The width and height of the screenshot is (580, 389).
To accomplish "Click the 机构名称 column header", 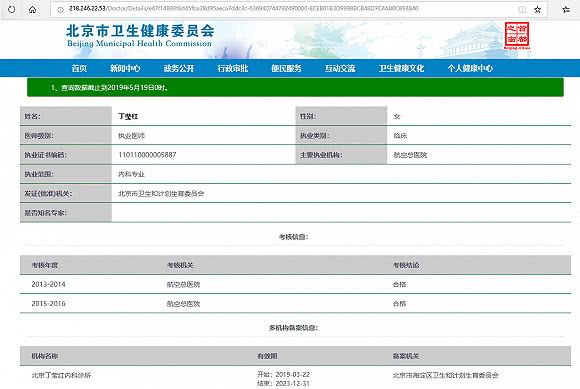I will click(45, 356).
